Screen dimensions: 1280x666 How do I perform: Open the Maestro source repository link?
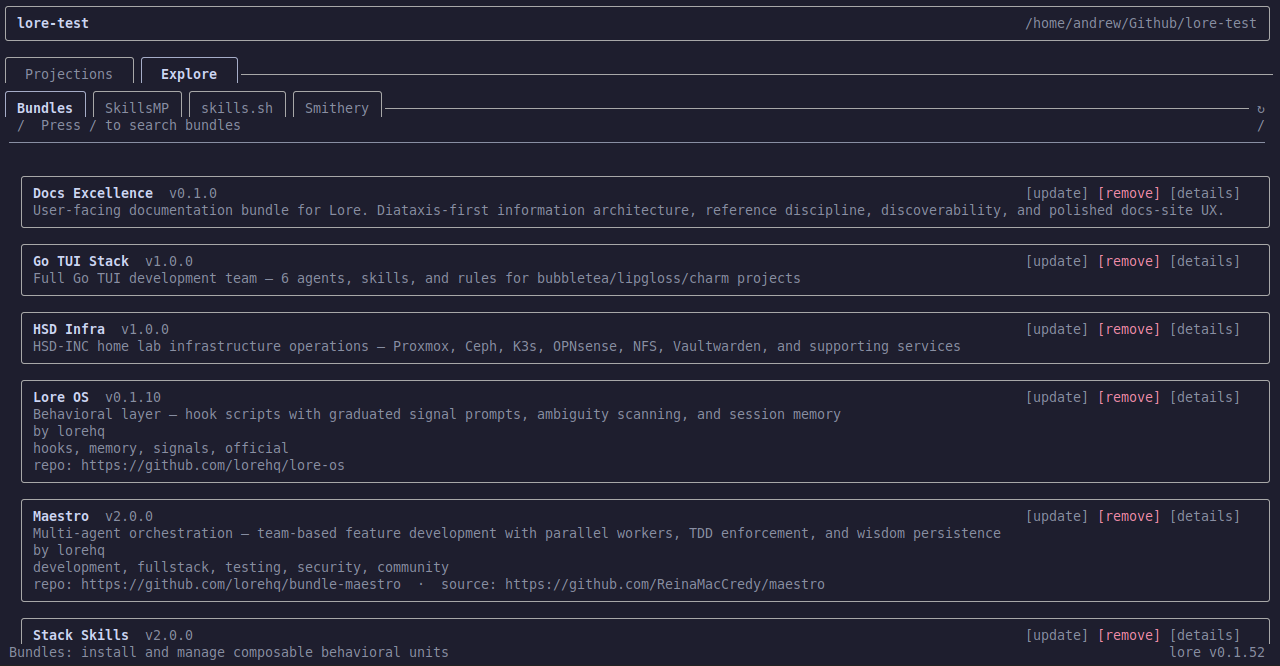tap(665, 584)
